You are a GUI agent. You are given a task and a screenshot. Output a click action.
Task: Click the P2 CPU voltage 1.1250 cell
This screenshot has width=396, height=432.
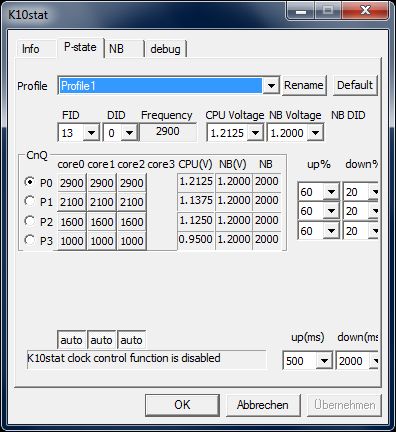point(196,221)
